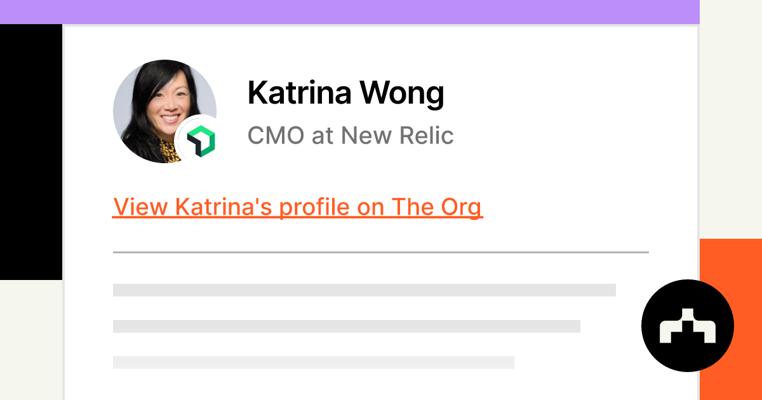The height and width of the screenshot is (400, 762).
Task: Click the beige area below black block
Action: click(x=30, y=340)
